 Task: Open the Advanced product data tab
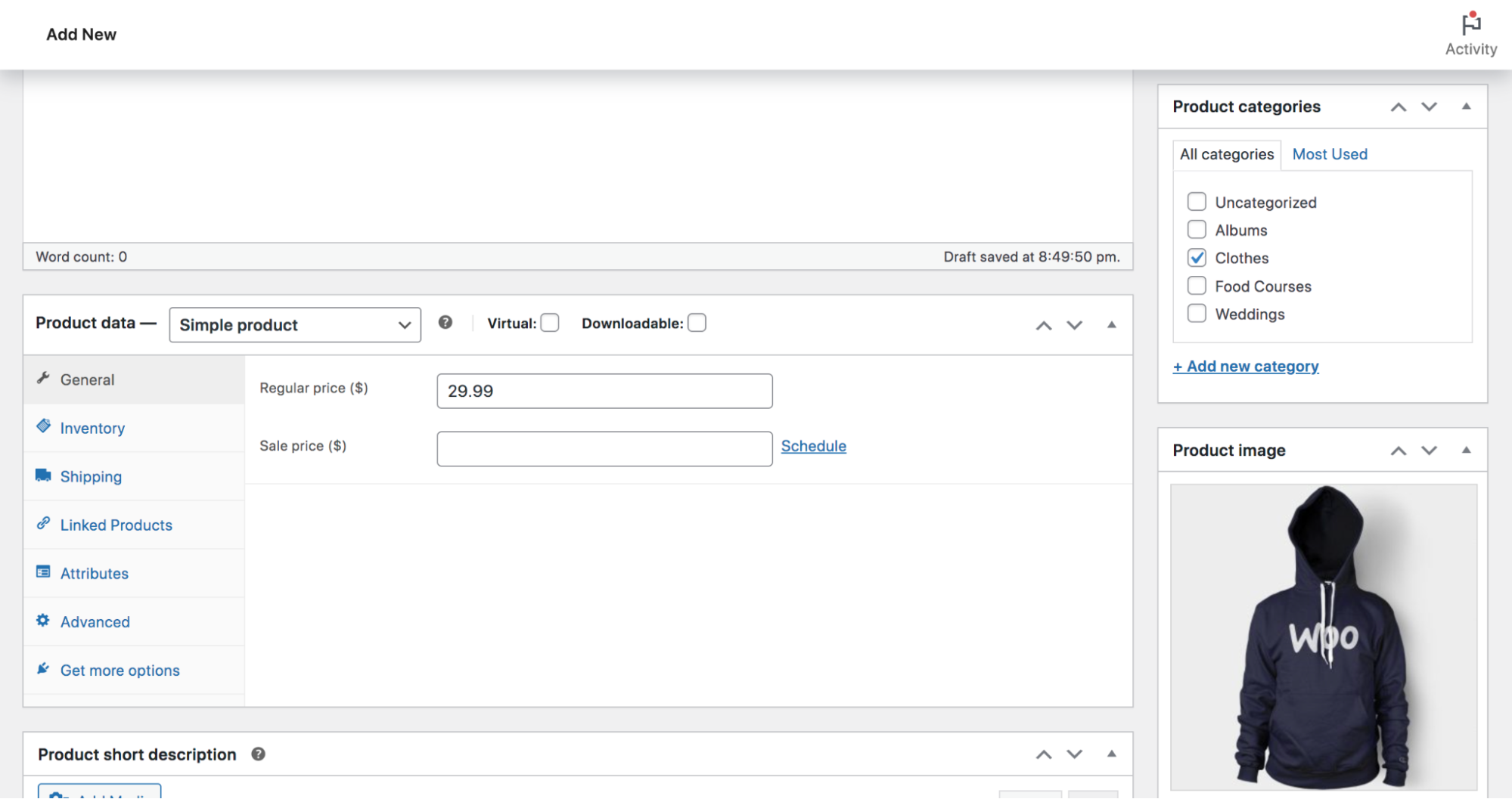click(134, 621)
